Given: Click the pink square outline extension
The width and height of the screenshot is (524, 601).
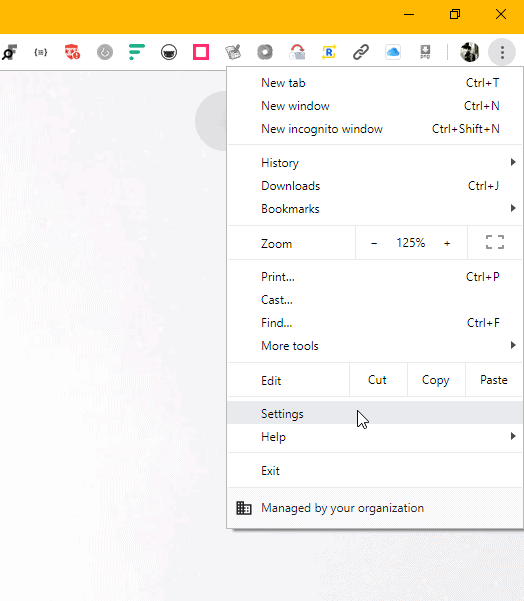Looking at the screenshot, I should tap(201, 52).
